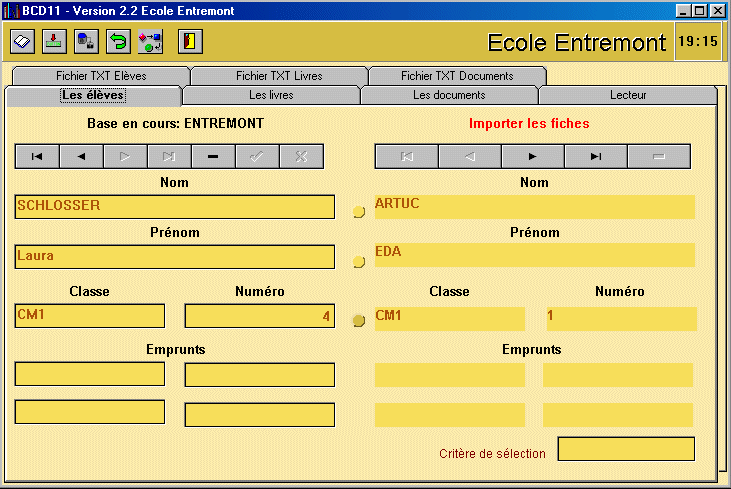Click the exit door icon
Screen dimensions: 731x489
190,41
